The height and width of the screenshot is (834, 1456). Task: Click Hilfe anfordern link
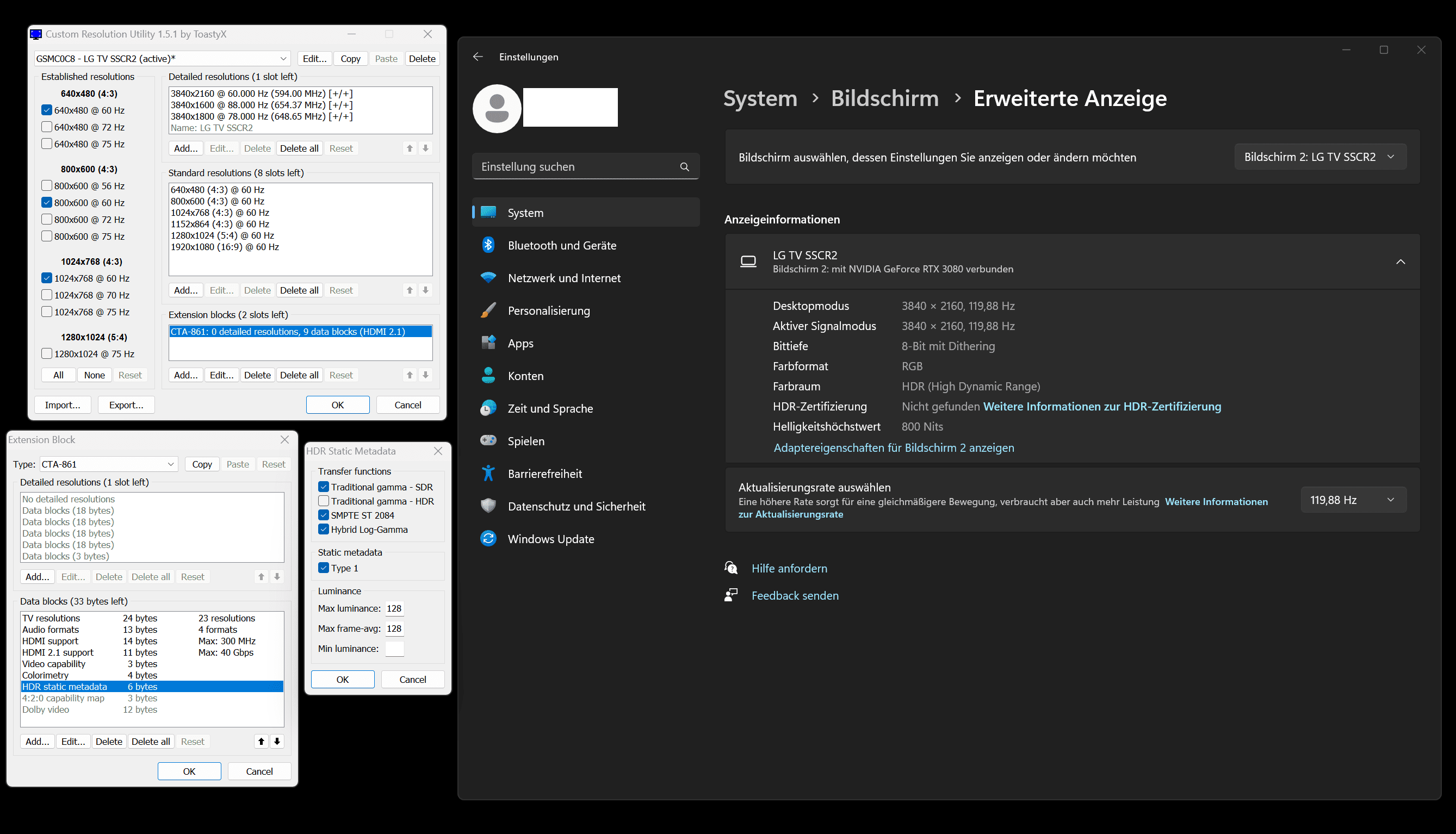click(x=789, y=568)
